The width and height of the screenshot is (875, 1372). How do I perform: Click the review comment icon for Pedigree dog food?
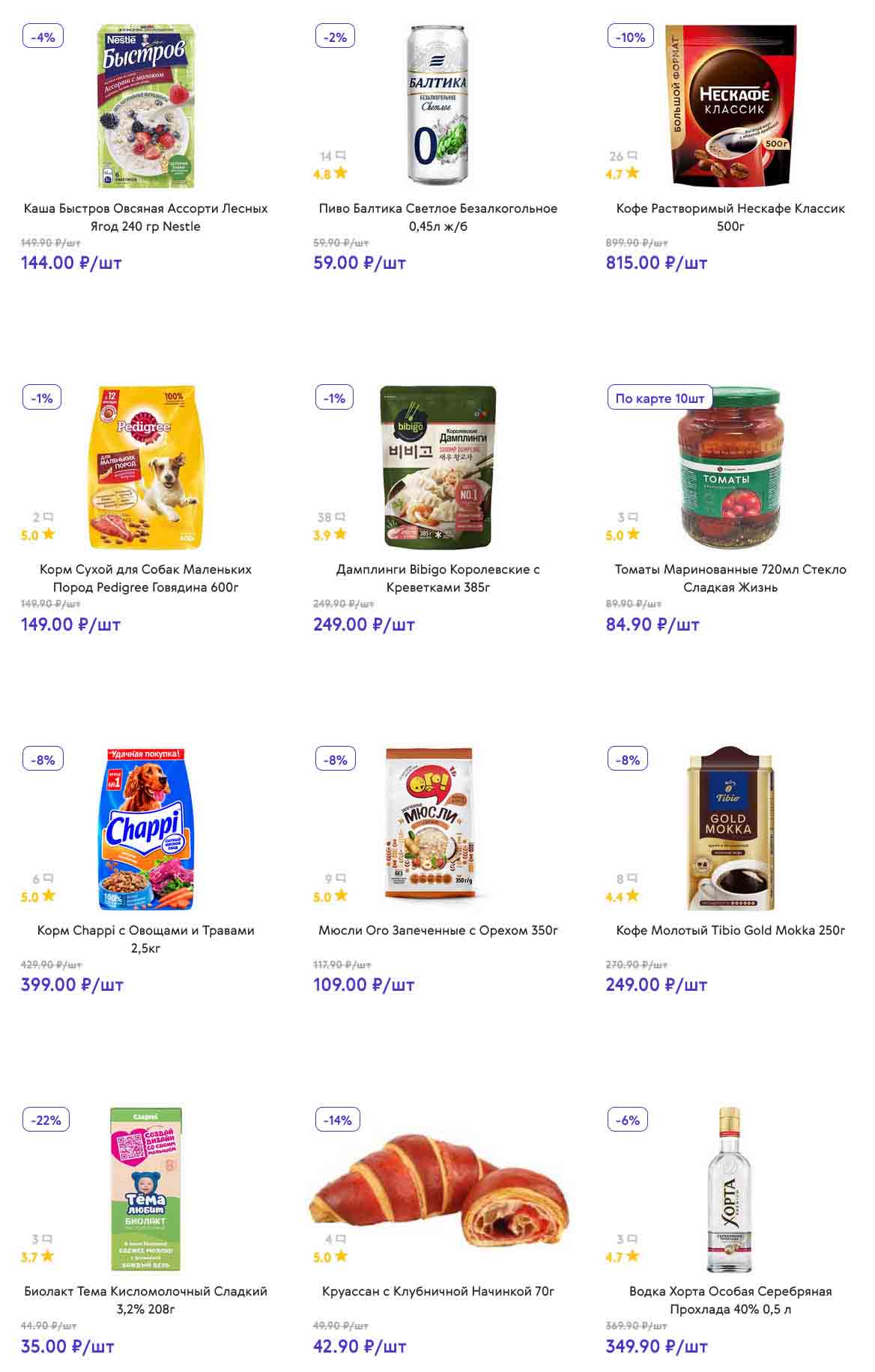click(x=49, y=517)
